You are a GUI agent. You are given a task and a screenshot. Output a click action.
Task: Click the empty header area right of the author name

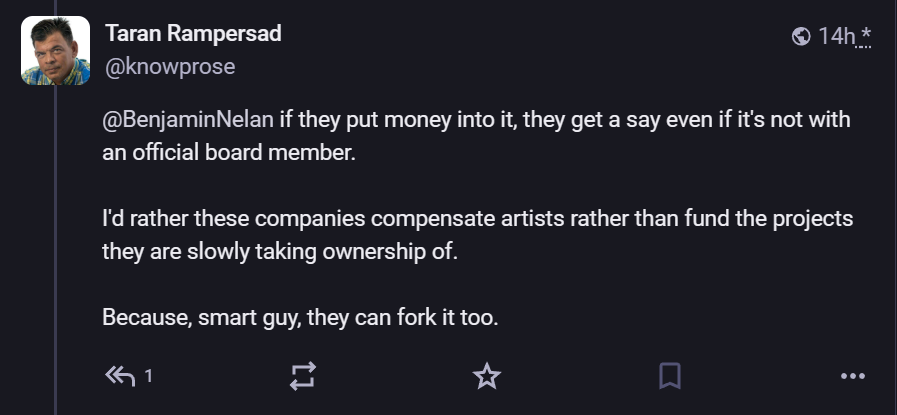click(x=535, y=34)
